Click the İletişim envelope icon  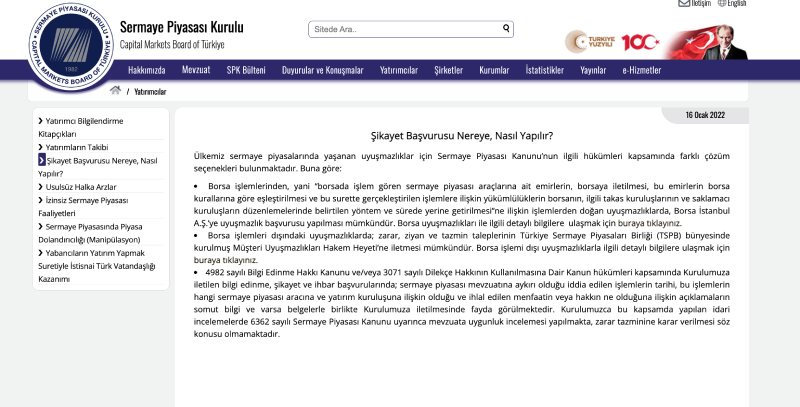684,3
